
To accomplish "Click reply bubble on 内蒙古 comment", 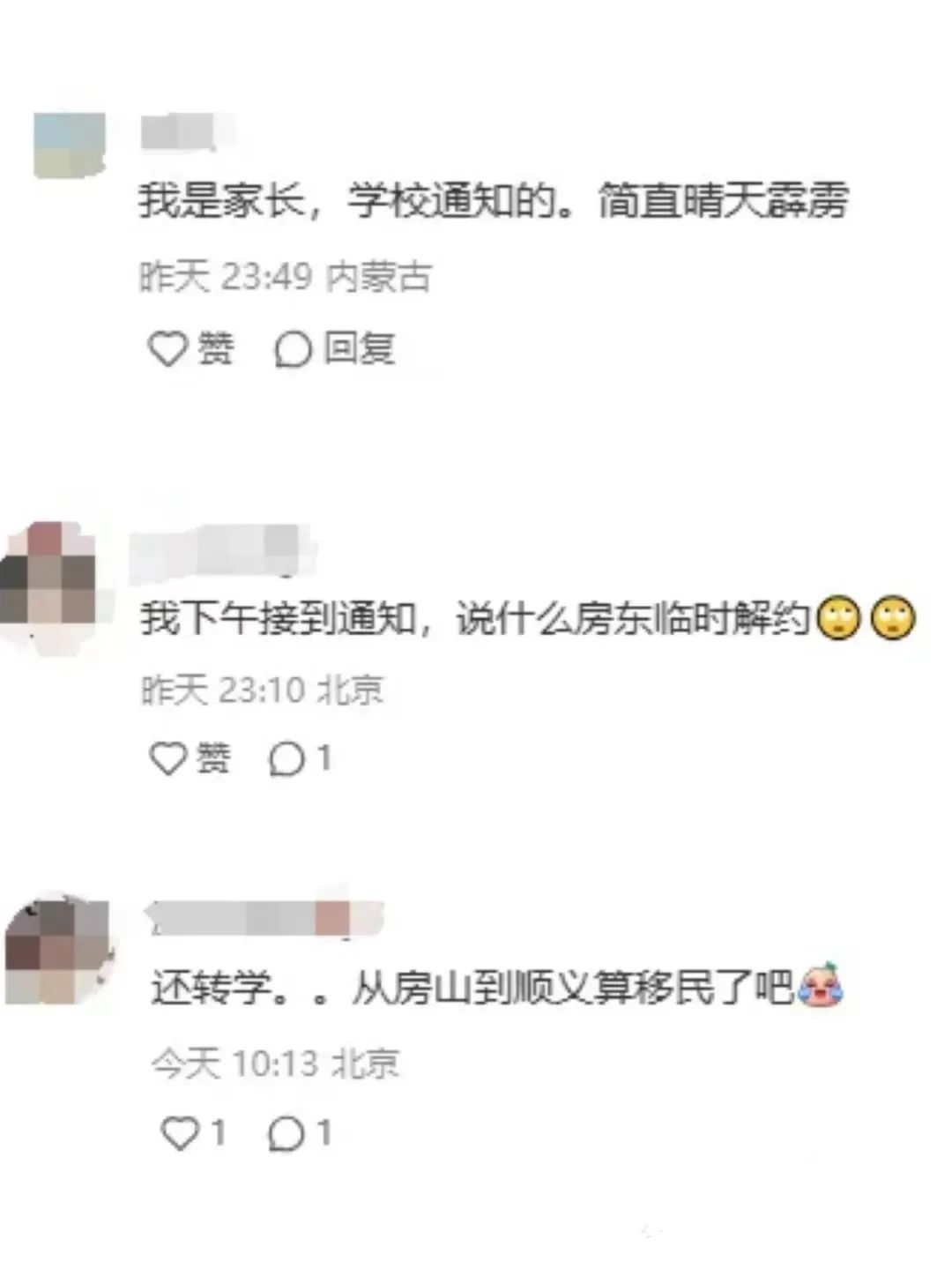I will tap(293, 349).
